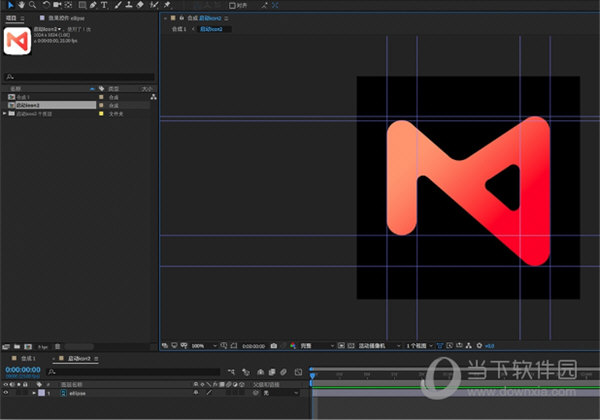Image resolution: width=600 pixels, height=420 pixels.
Task: Click the 8 bpc color depth button
Action: (43, 347)
